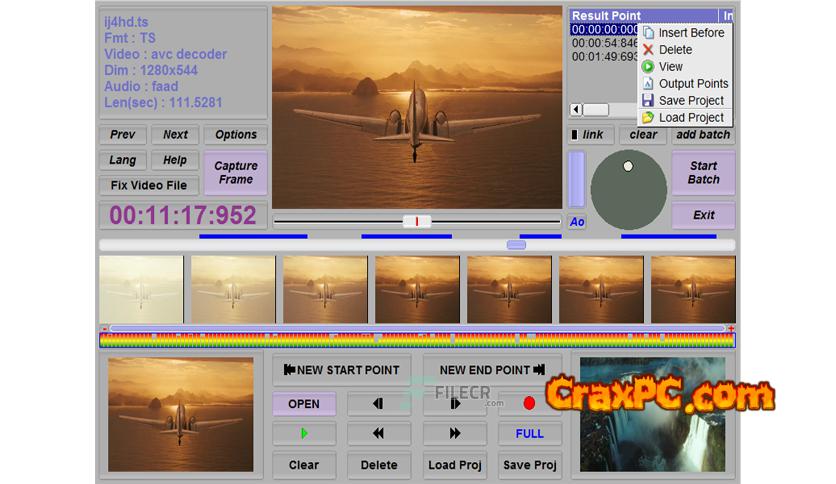The image size is (836, 484).
Task: Click the Load Project folder icon
Action: click(x=648, y=117)
